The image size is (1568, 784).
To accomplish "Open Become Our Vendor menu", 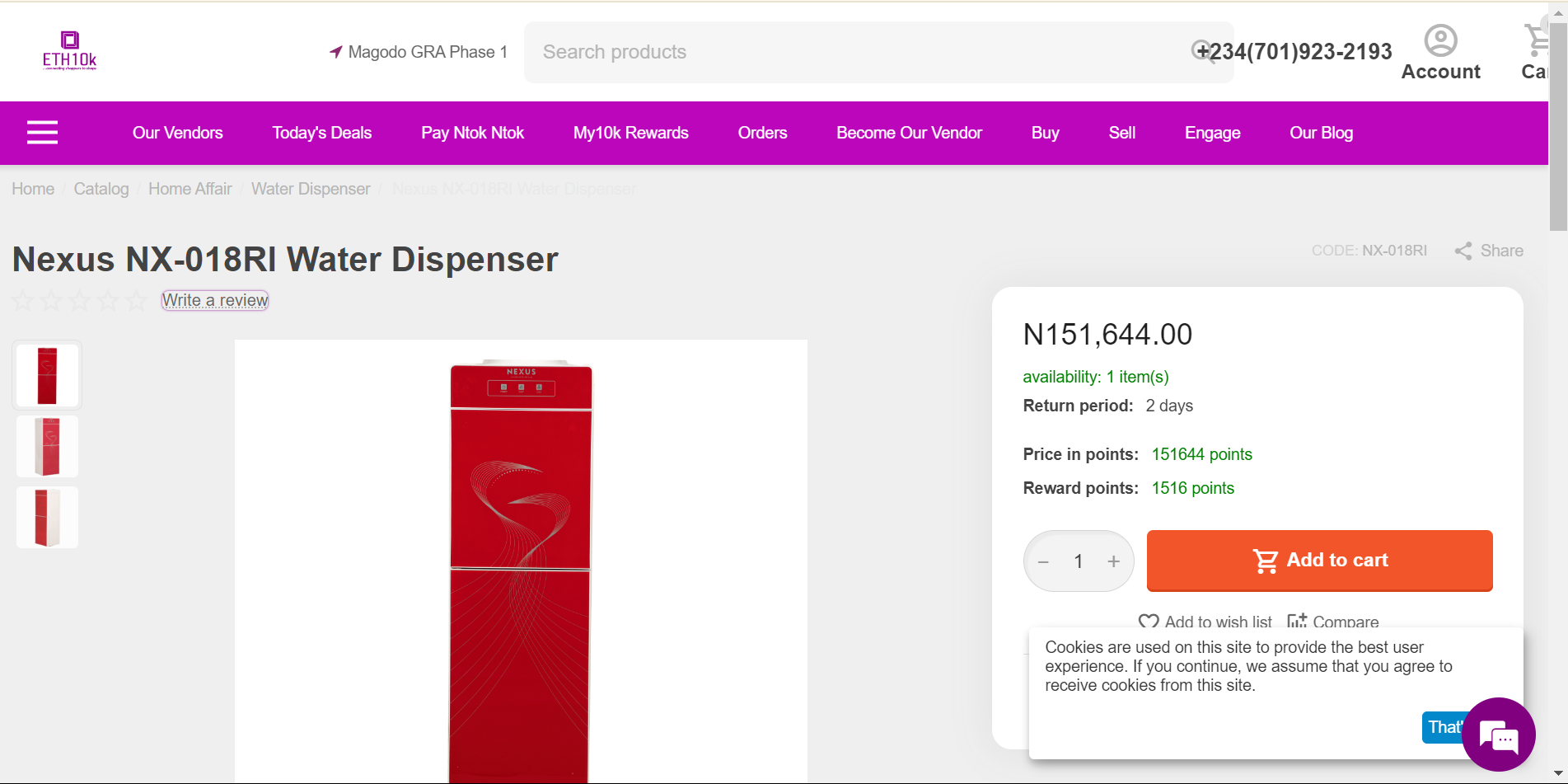I will pos(909,133).
